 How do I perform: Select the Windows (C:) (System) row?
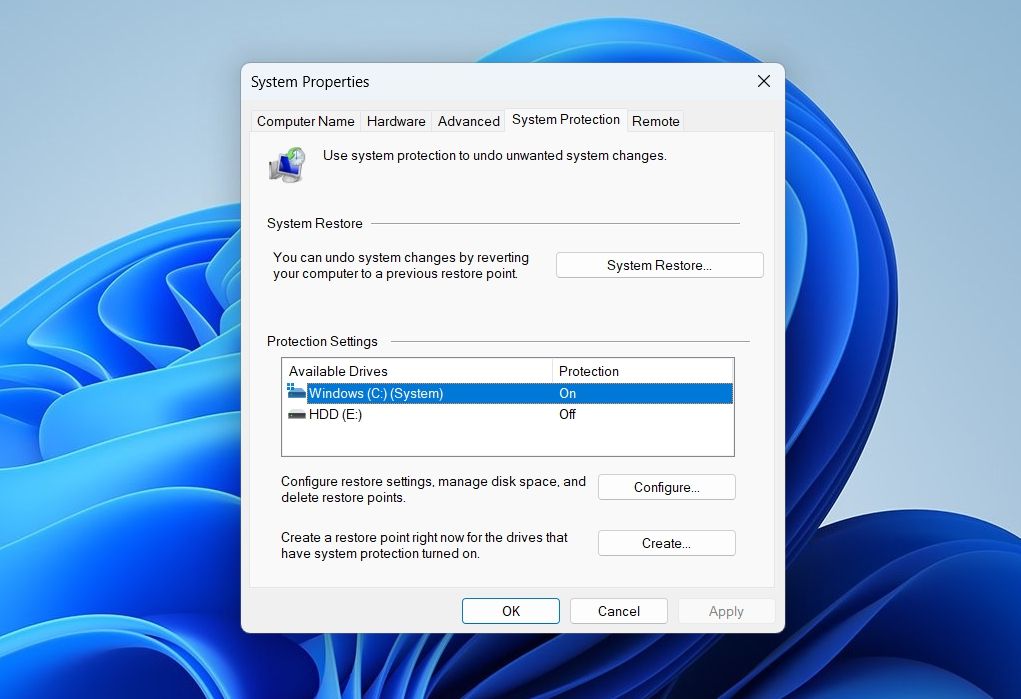(508, 393)
